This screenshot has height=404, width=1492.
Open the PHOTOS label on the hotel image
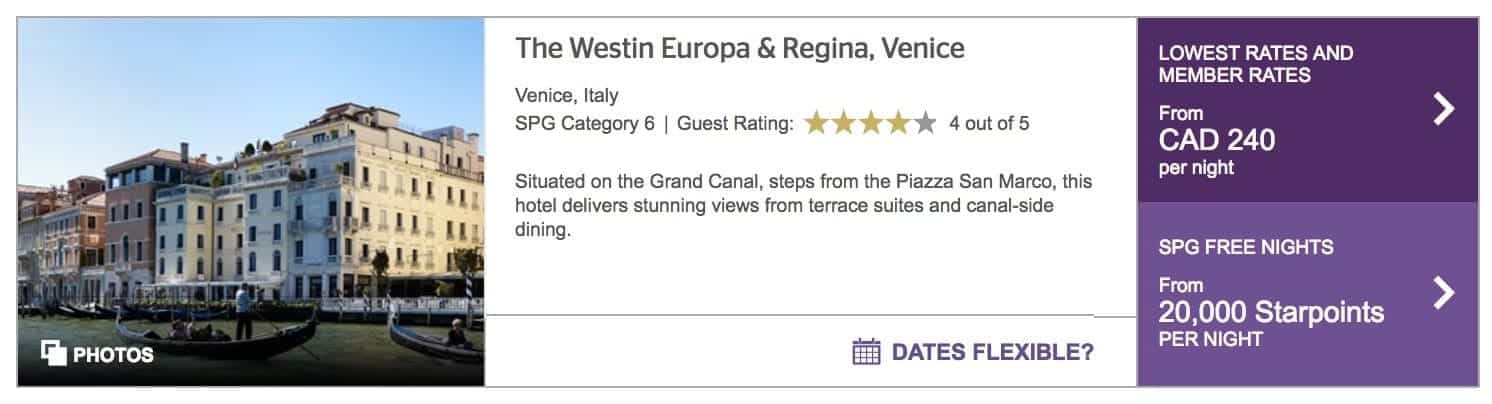coord(113,354)
